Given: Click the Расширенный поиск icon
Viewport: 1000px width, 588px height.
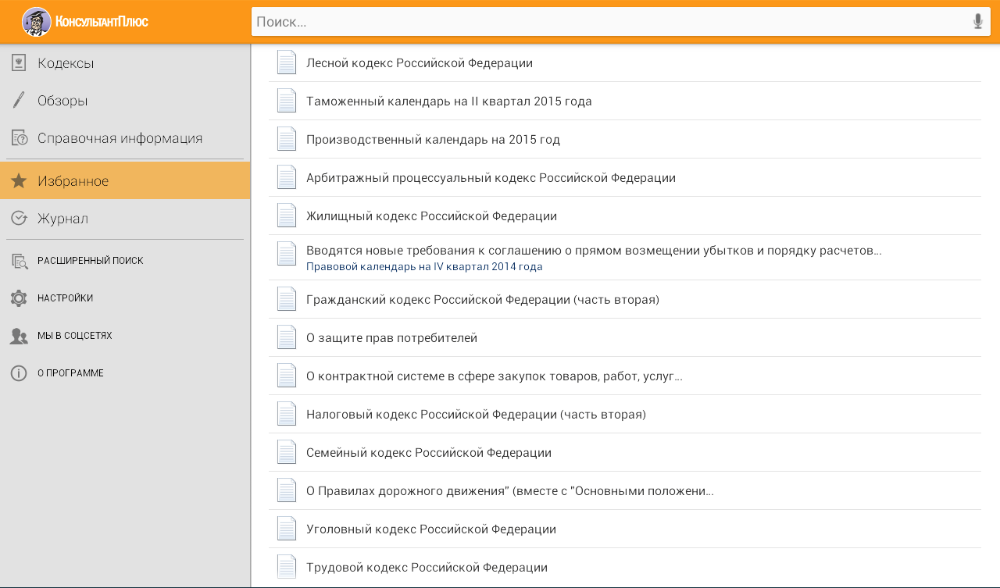Looking at the screenshot, I should [x=18, y=261].
